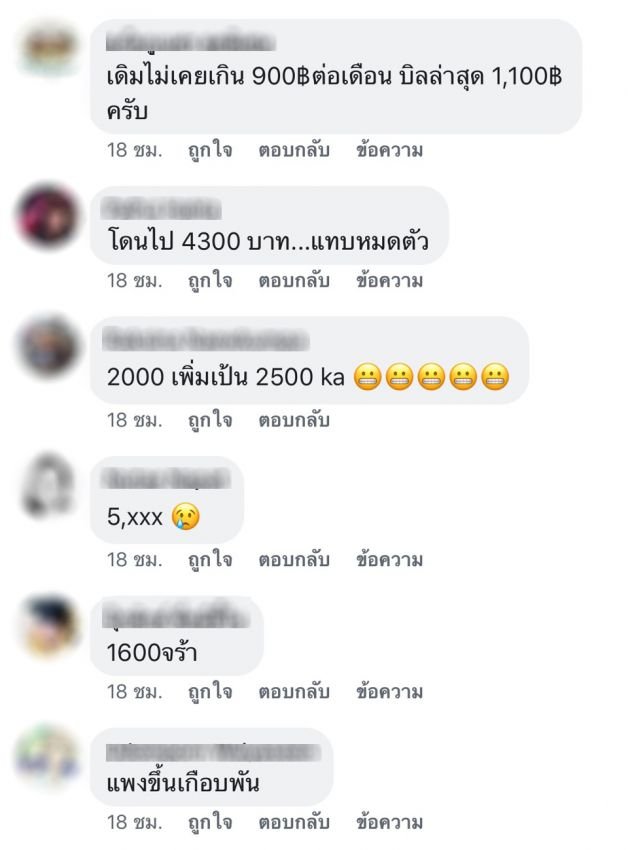Like the 4300 baht comment

(x=210, y=281)
